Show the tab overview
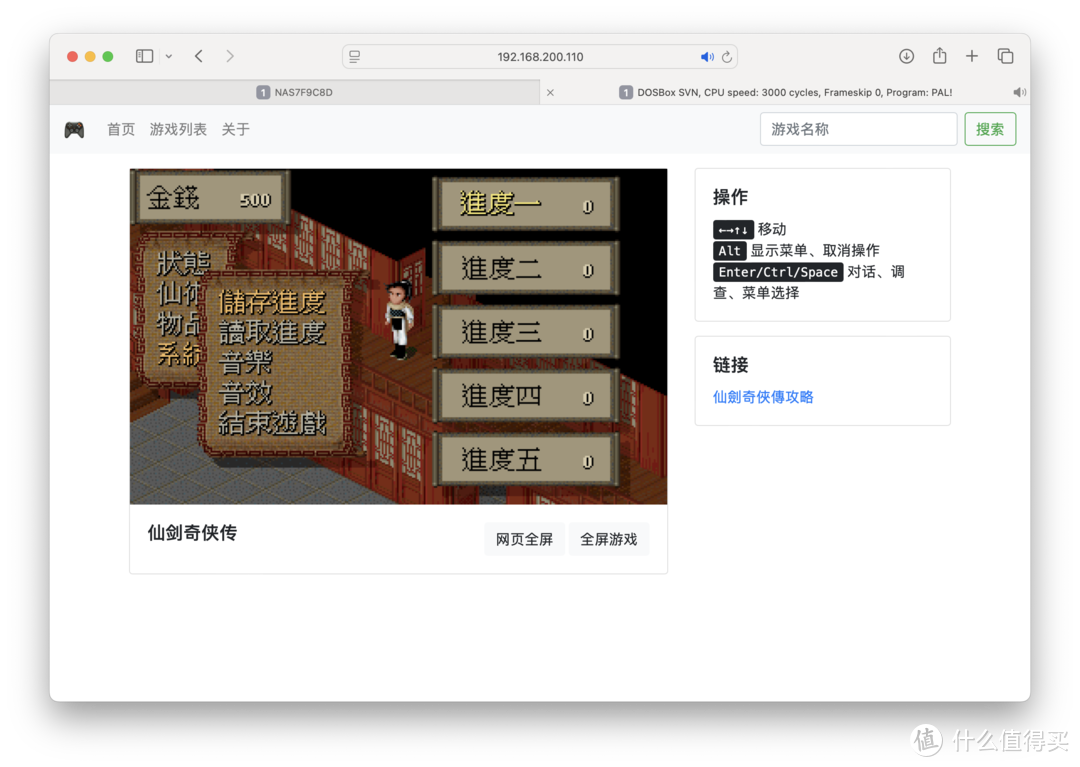The height and width of the screenshot is (767, 1080). (1005, 56)
